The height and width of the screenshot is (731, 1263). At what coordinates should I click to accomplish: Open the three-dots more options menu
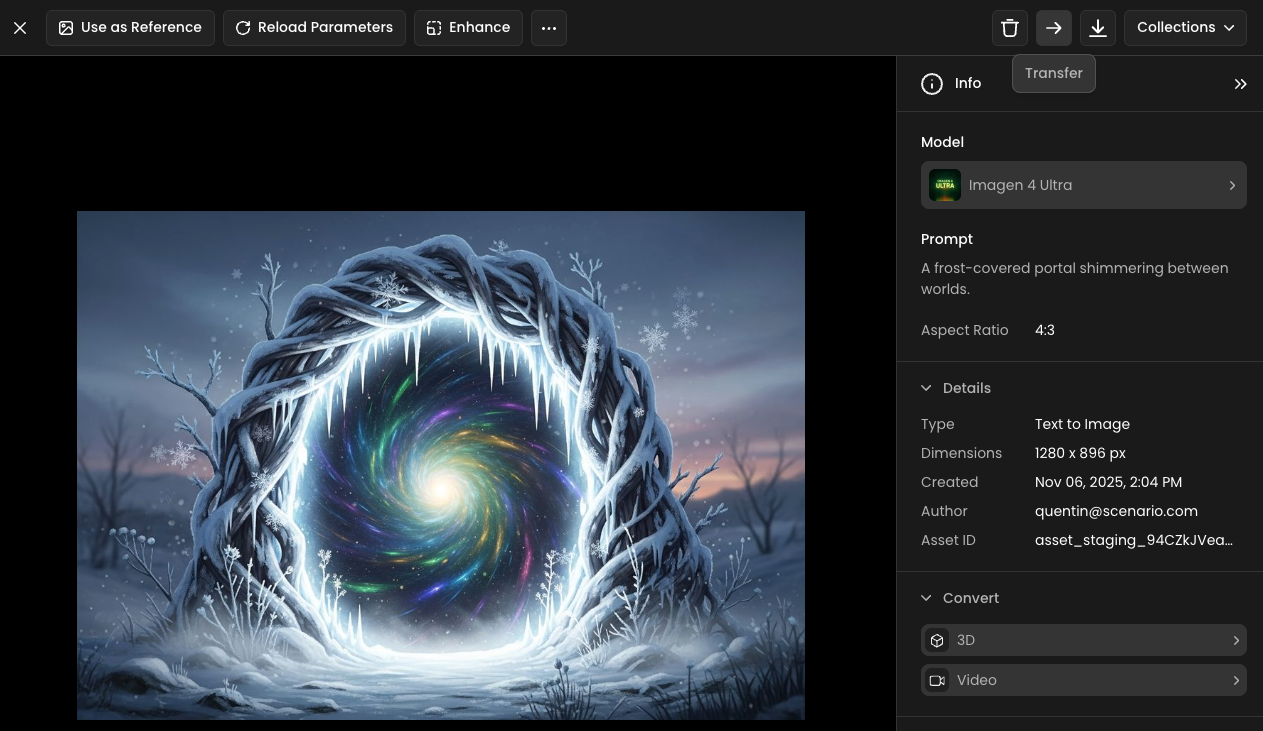pos(549,28)
